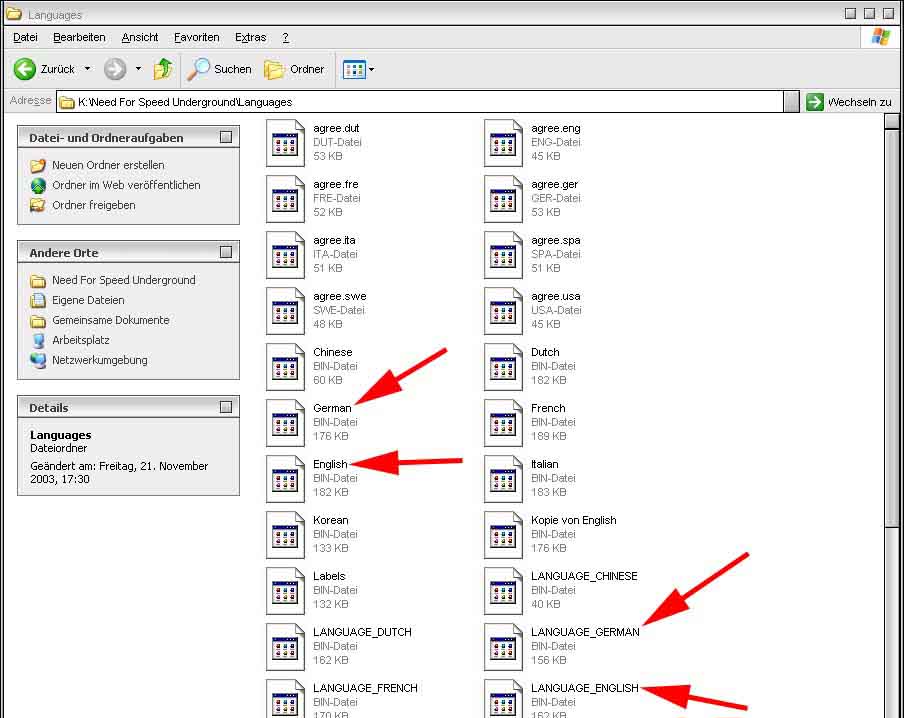Click the Wechseln zu go button
This screenshot has width=904, height=718.
[x=849, y=102]
